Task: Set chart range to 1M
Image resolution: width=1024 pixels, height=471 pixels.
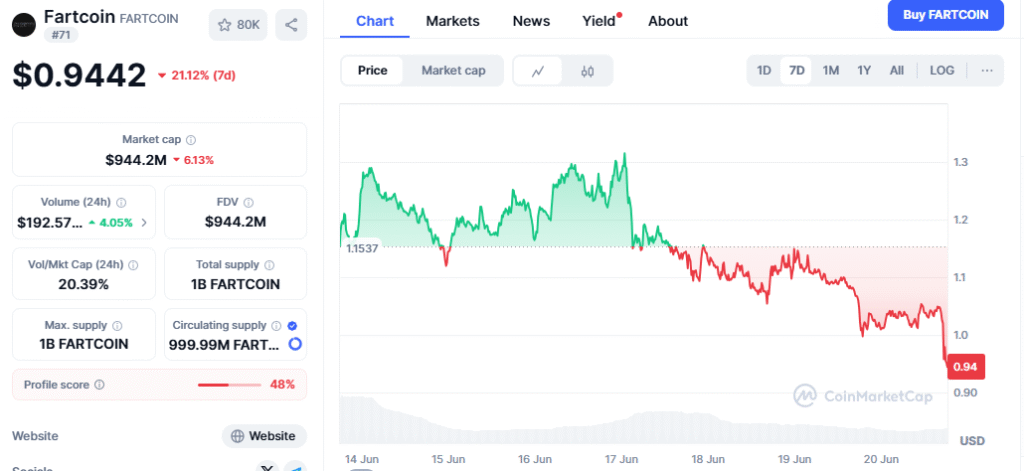Action: [x=831, y=71]
